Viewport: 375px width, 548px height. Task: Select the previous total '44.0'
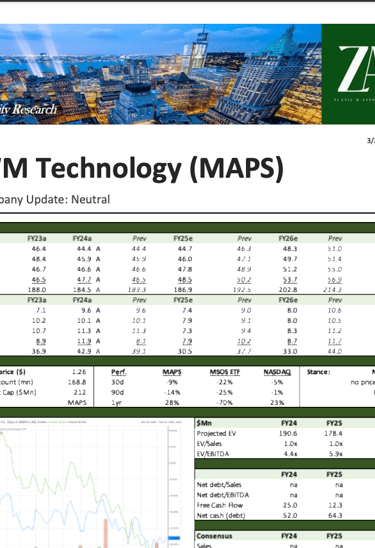[x=334, y=351]
